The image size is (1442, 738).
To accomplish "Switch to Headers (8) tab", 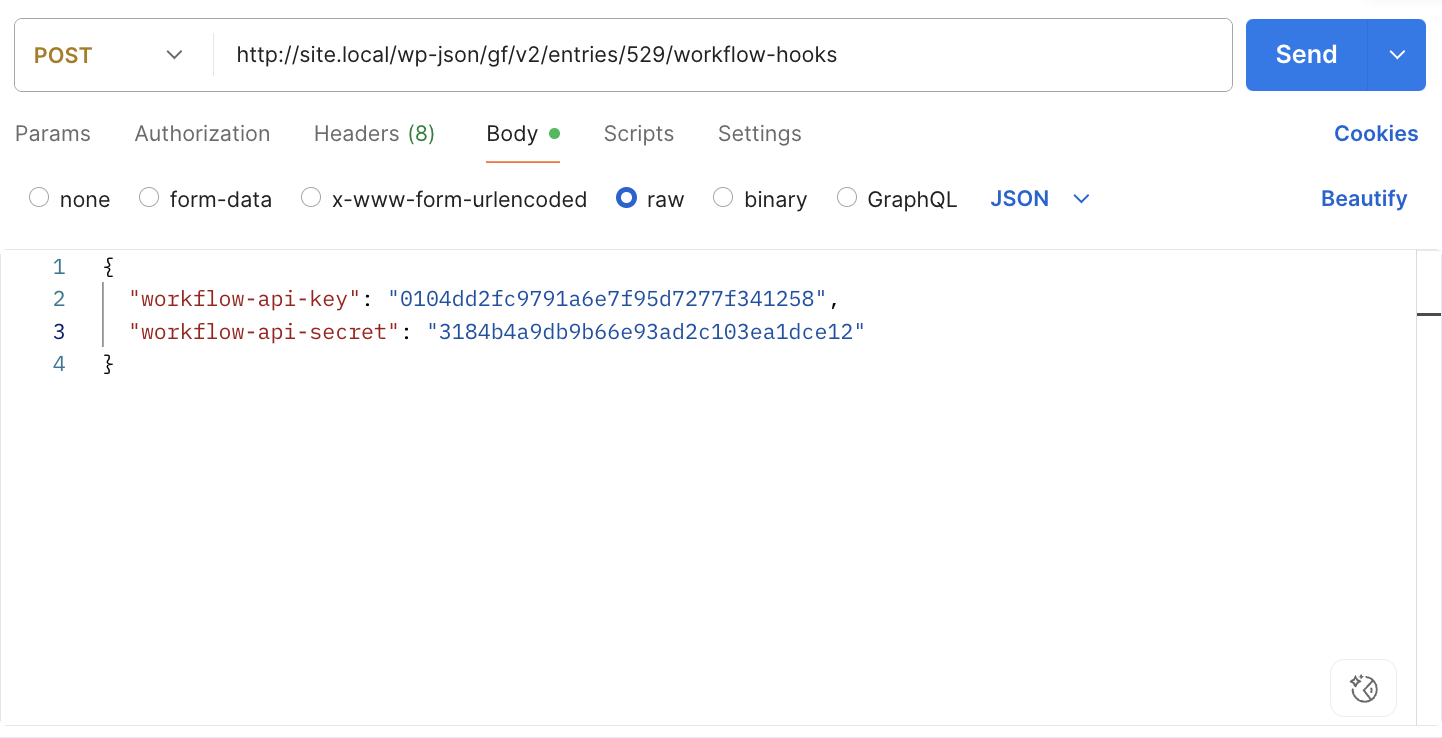I will pos(374,134).
